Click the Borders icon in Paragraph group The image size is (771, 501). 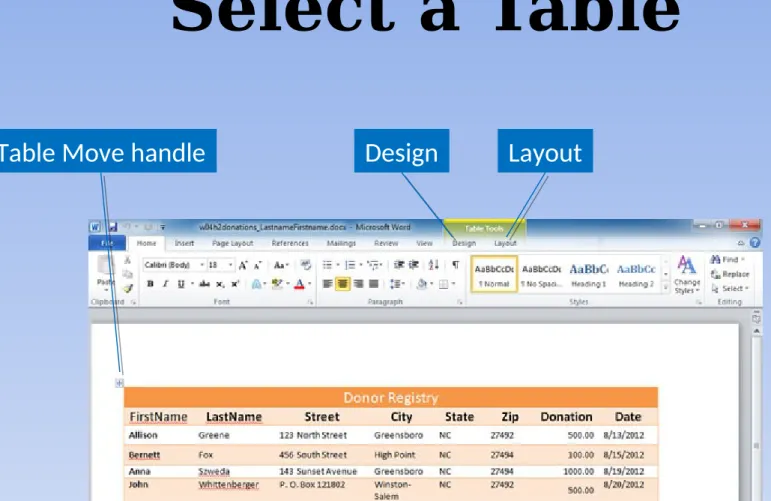444,284
